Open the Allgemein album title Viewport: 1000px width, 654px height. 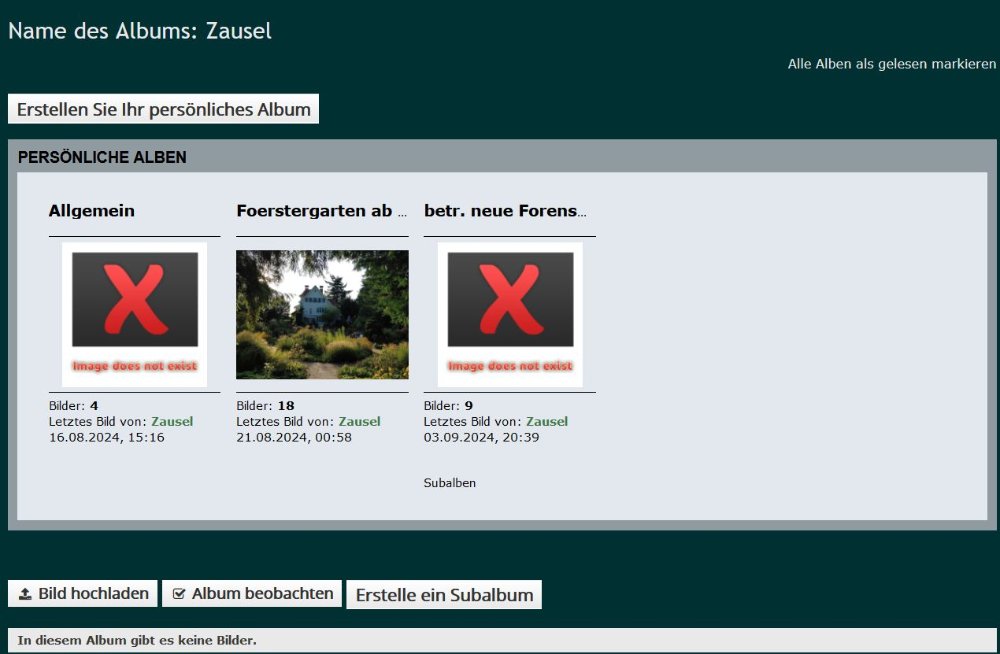pos(92,211)
